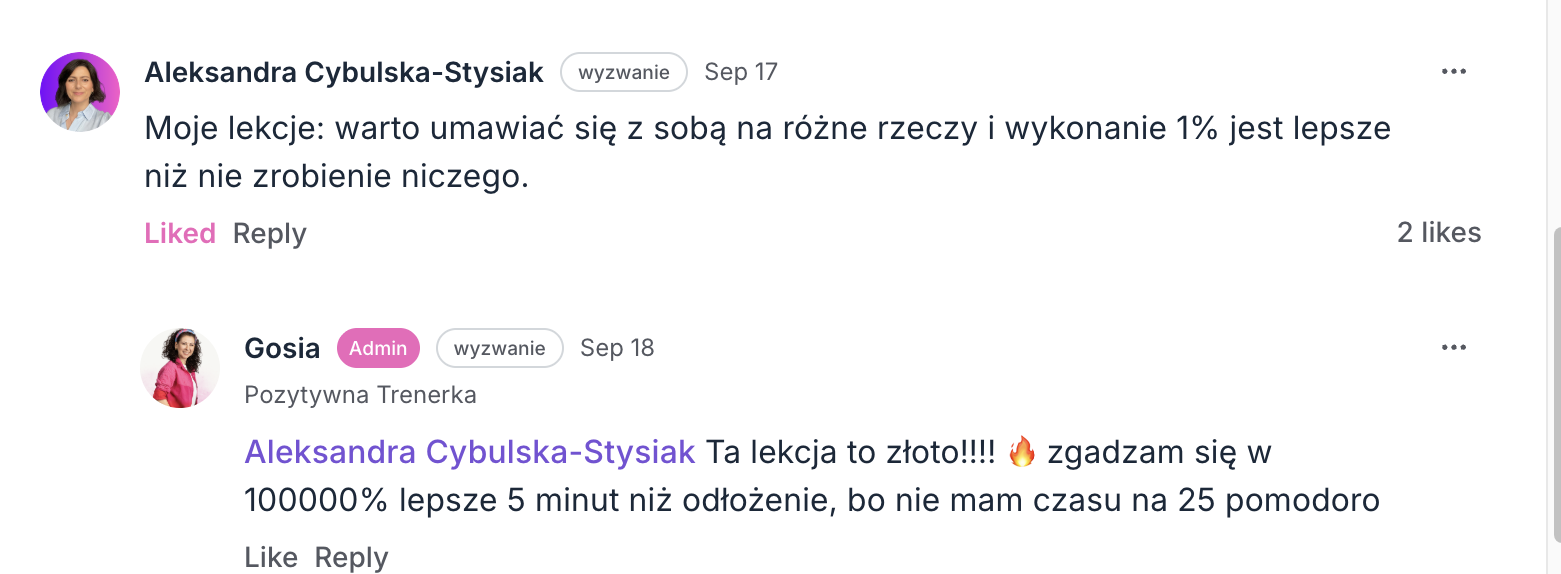Open Aleksandra Cybulska-Stysiak's profile avatar
Screen dimensions: 1561x574
coord(80,92)
